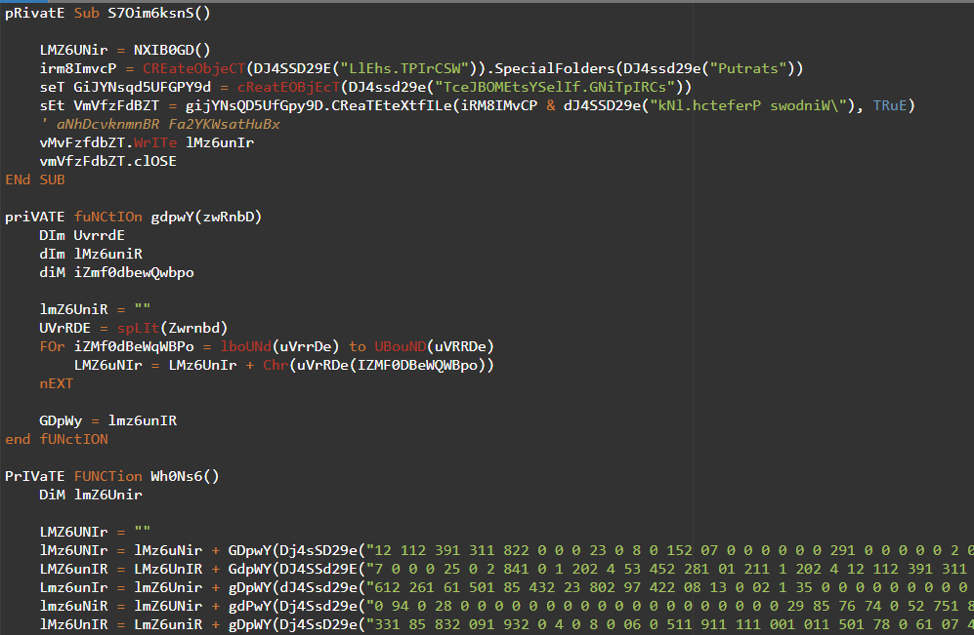Click the string starting "12 112 391
The height and width of the screenshot is (635, 974).
(670, 550)
